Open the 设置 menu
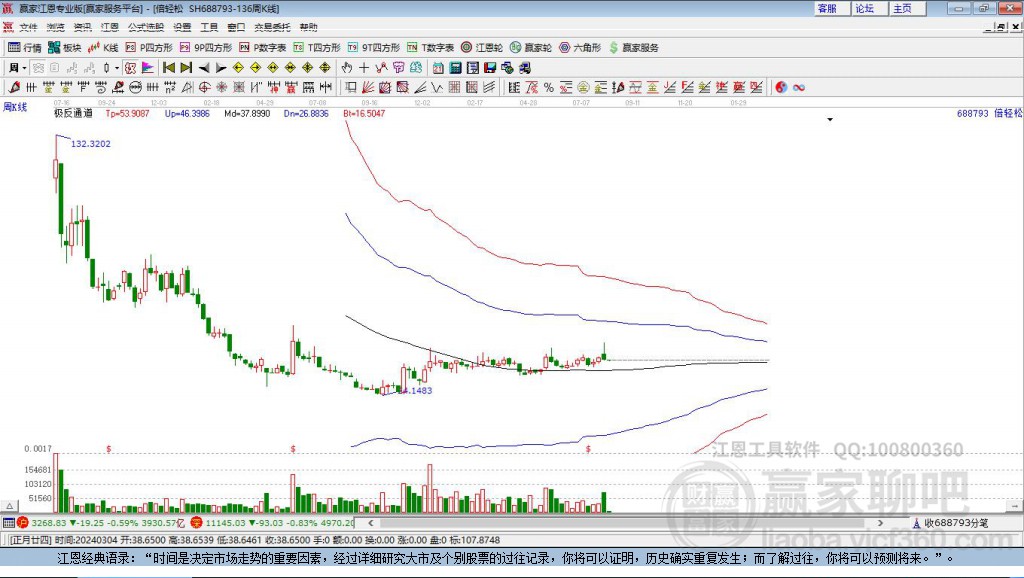 (182, 27)
